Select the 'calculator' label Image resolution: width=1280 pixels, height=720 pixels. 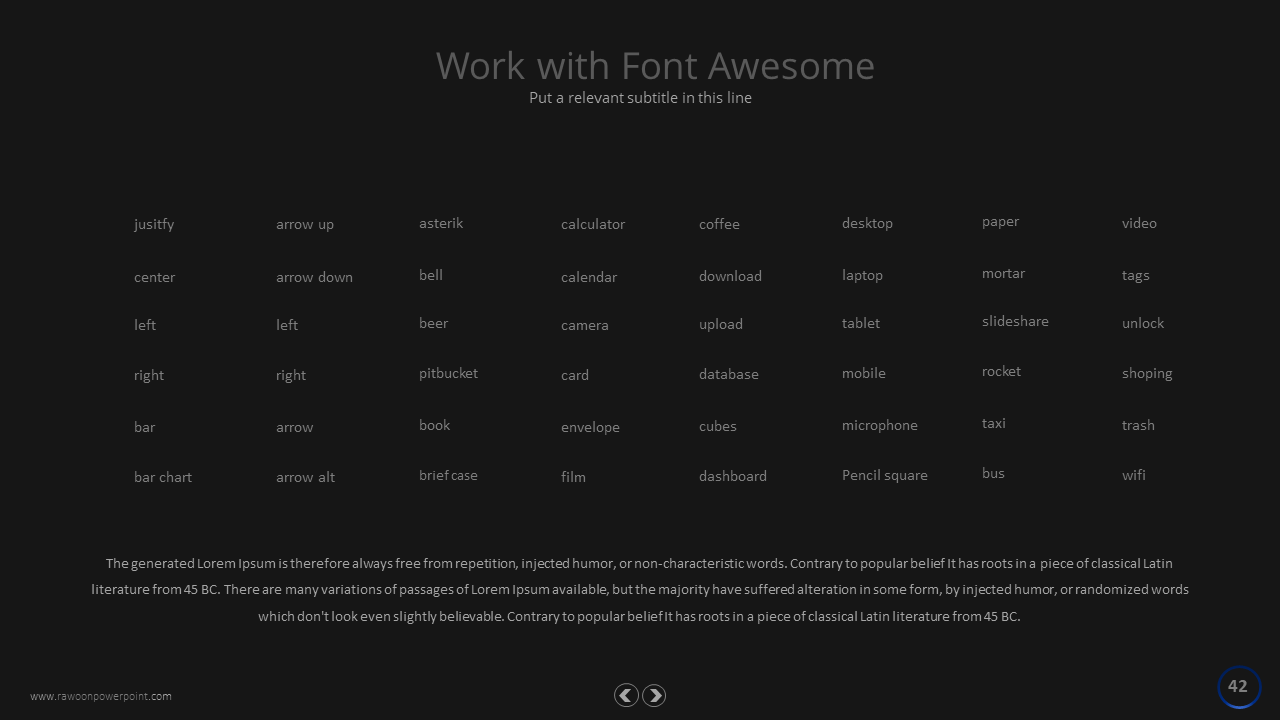[x=593, y=224]
